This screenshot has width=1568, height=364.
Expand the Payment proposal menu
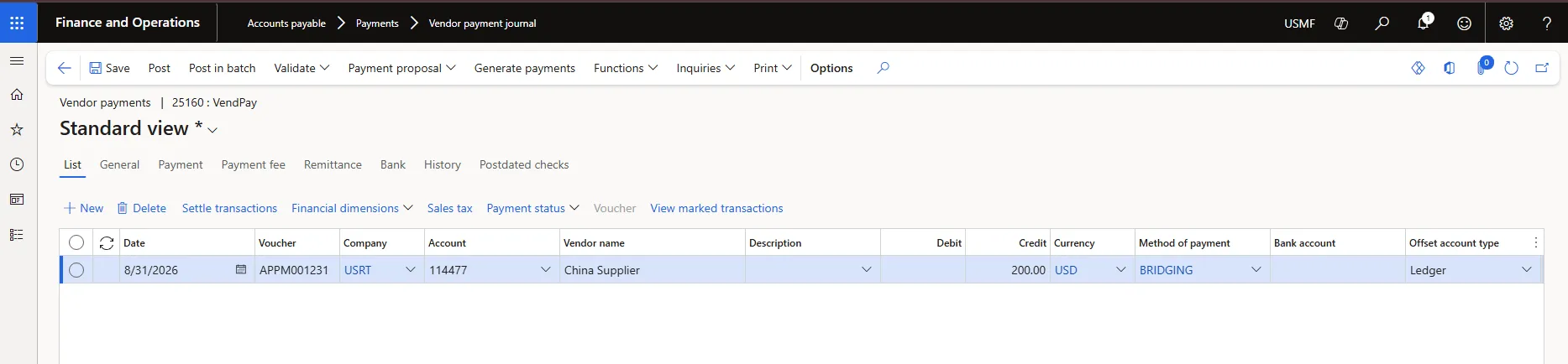coord(401,68)
